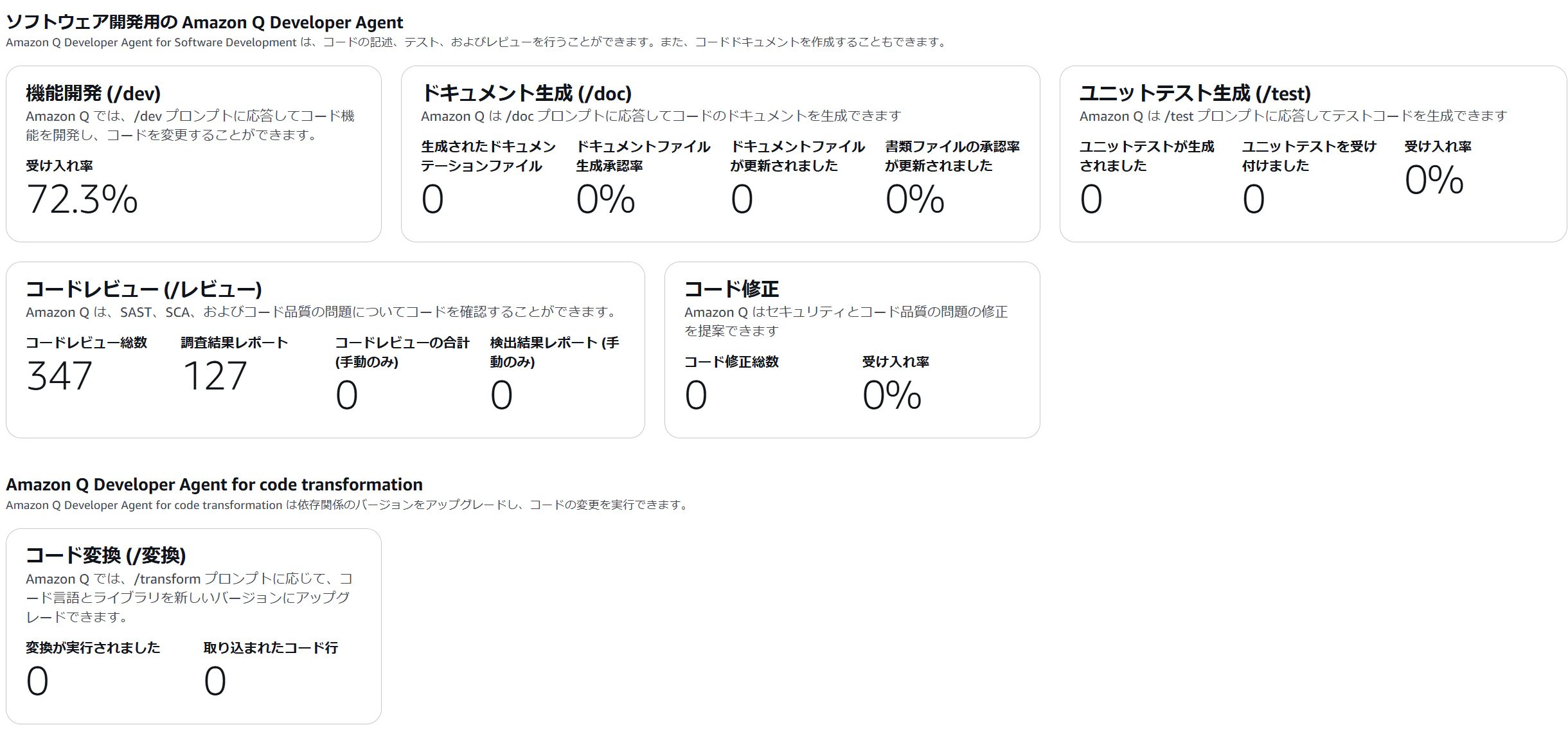Select the 0 under "ユニットテストが生成されました"
Image resolution: width=1568 pixels, height=734 pixels.
point(1091,199)
